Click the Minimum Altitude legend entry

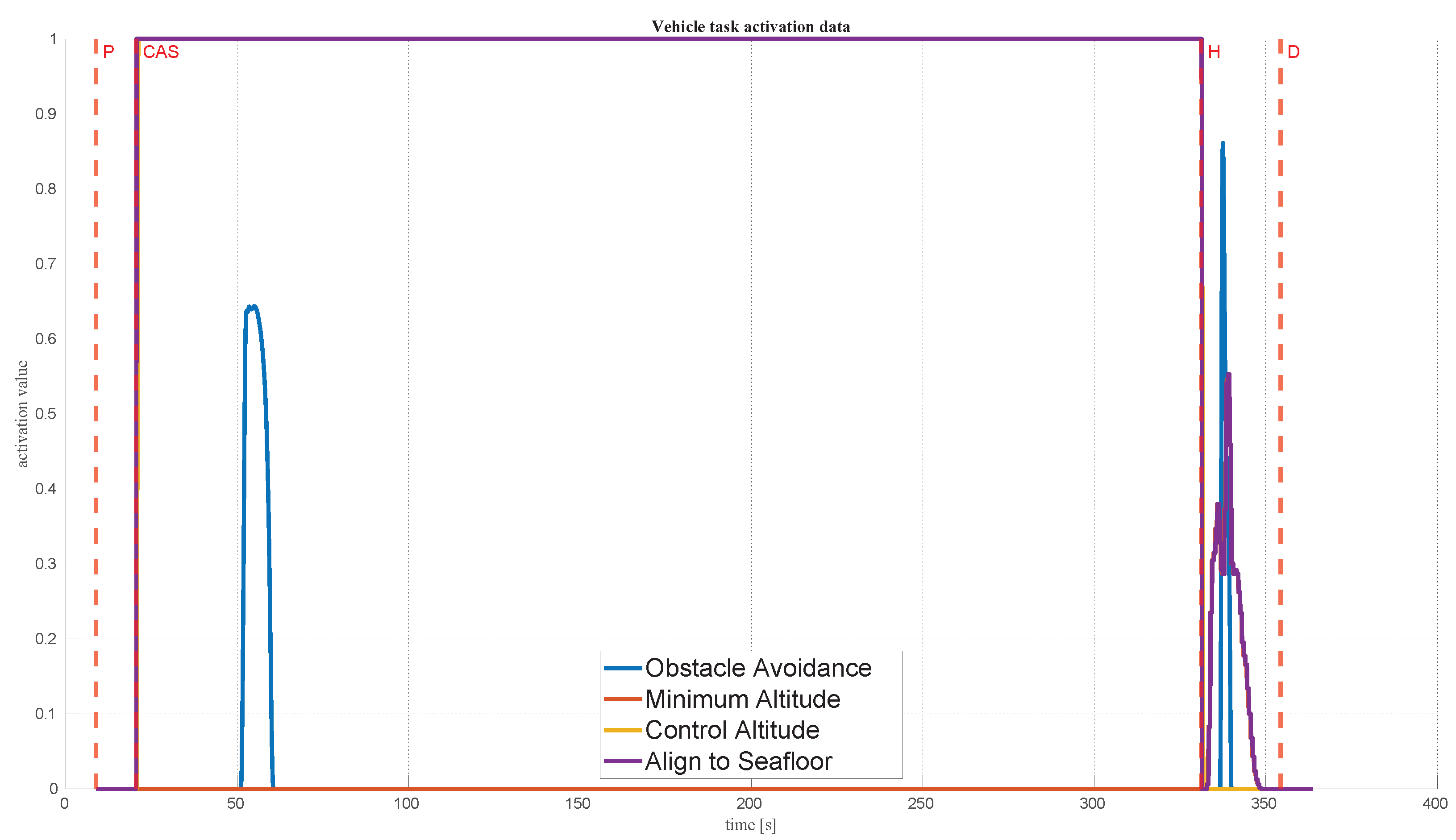coord(742,699)
